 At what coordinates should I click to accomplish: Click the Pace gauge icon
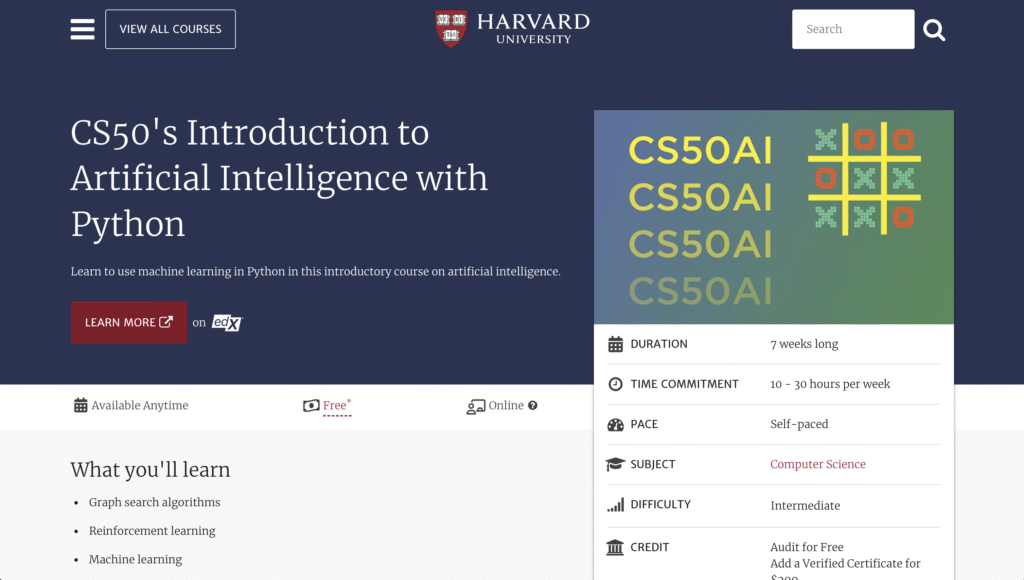(615, 424)
